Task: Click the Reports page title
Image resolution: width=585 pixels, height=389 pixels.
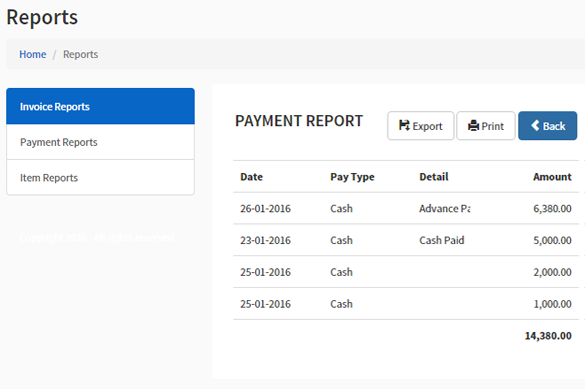Action: pyautogui.click(x=42, y=18)
